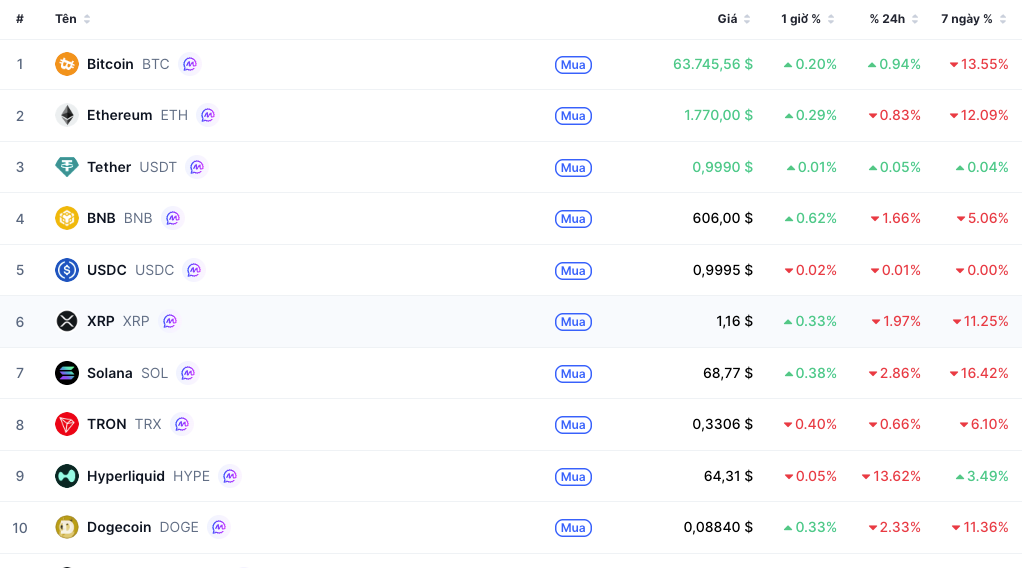
Task: Click XRP price 1,16 $
Action: (735, 321)
